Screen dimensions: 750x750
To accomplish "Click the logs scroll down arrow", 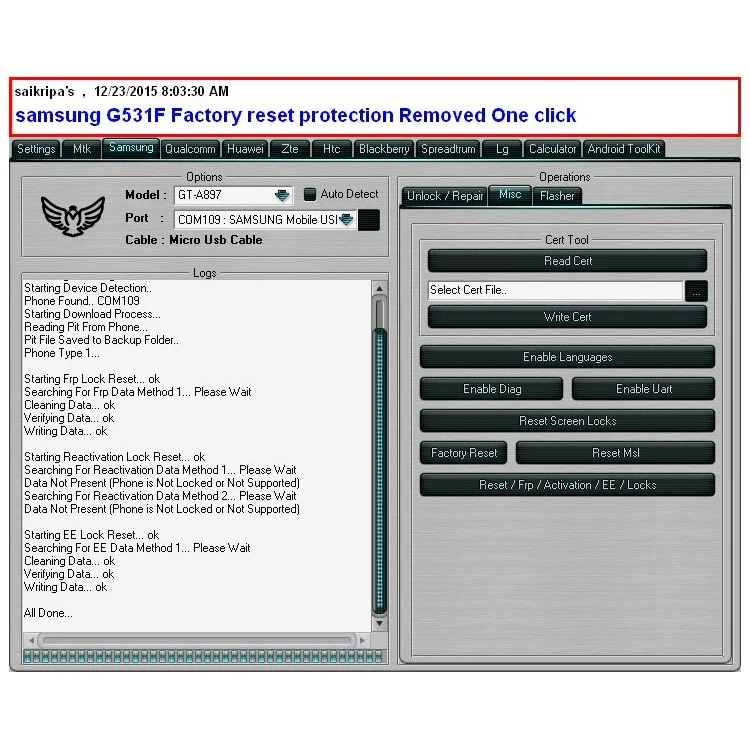I will pos(379,623).
